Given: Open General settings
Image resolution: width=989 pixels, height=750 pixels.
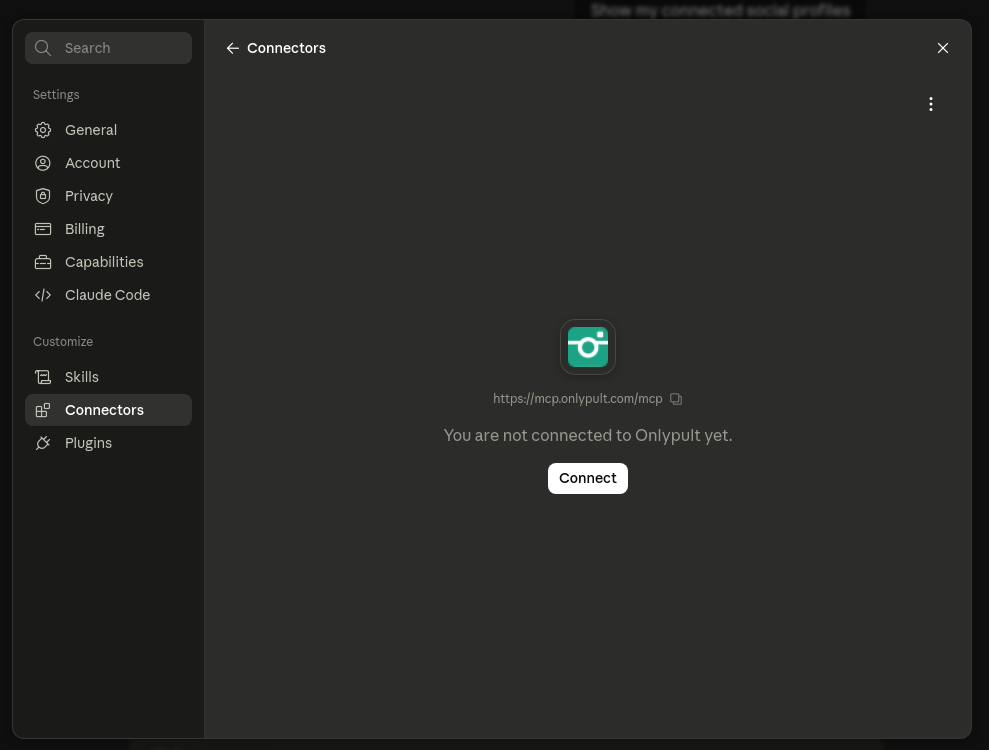Looking at the screenshot, I should (108, 130).
